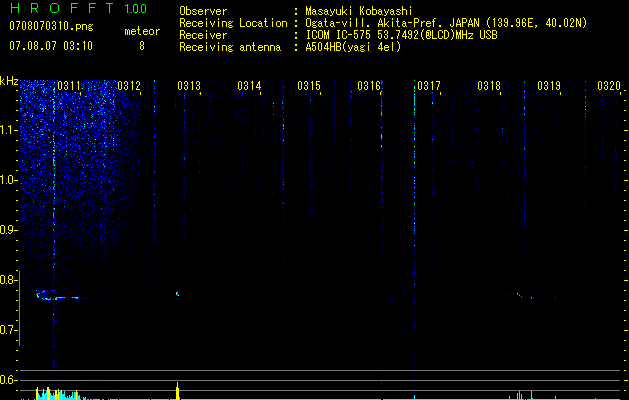Select the observer name Masayuki Kobayashi

[359, 11]
